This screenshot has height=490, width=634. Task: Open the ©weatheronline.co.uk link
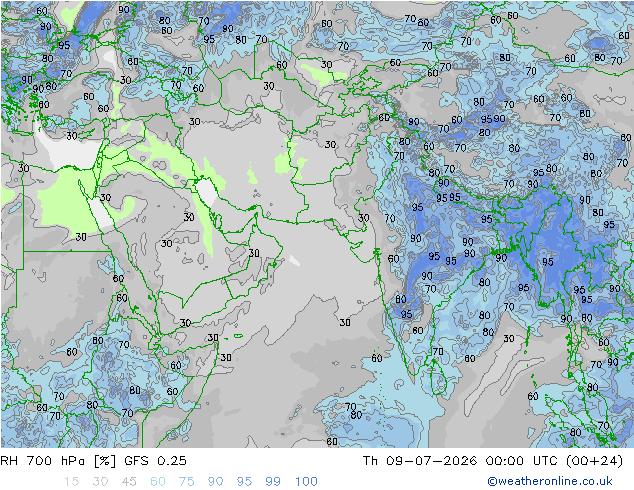550,481
